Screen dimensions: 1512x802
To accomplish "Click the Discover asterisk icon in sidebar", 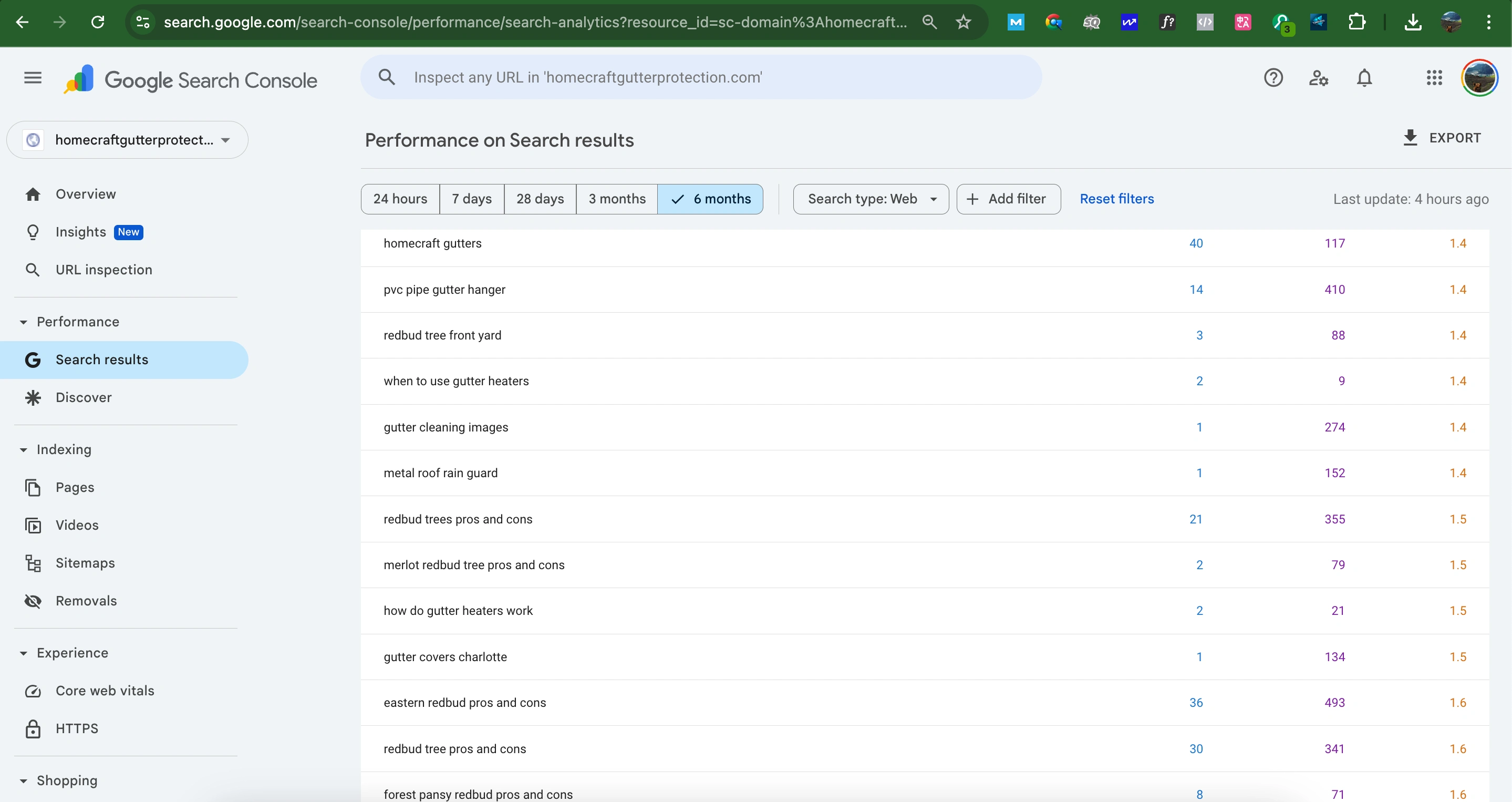I will [33, 397].
